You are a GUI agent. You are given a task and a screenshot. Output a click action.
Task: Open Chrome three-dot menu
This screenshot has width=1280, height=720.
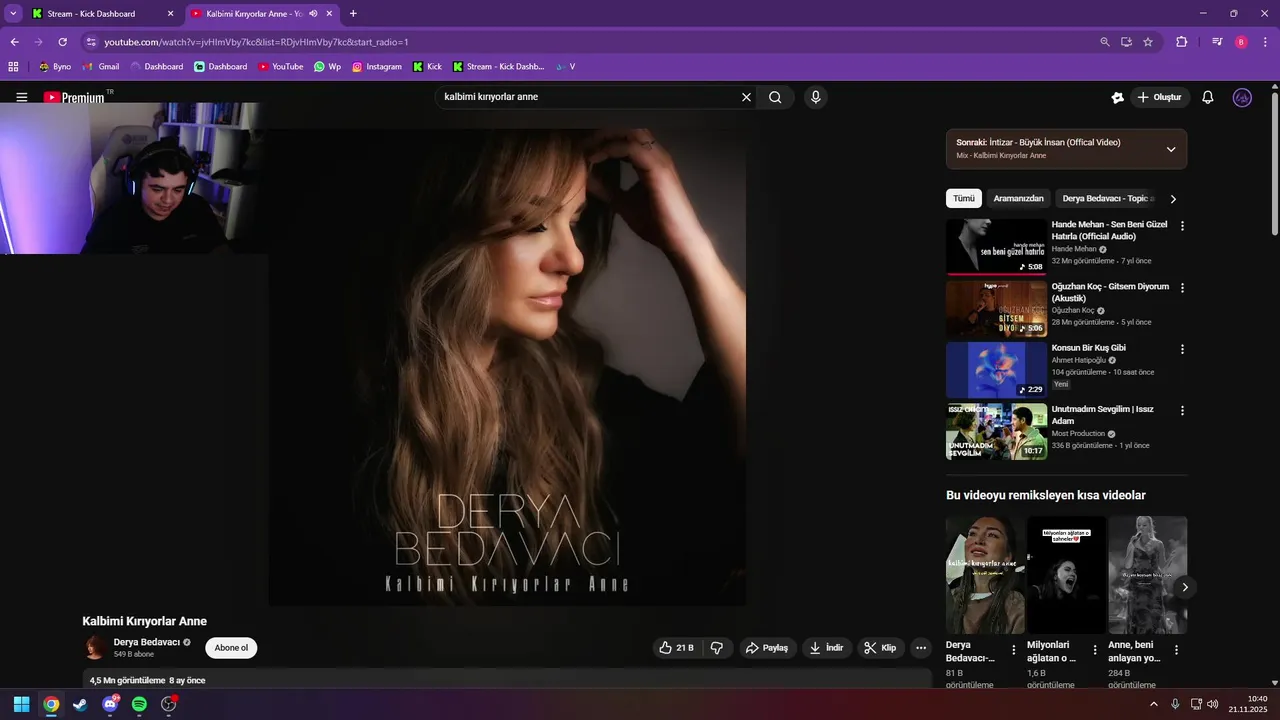[x=1265, y=42]
